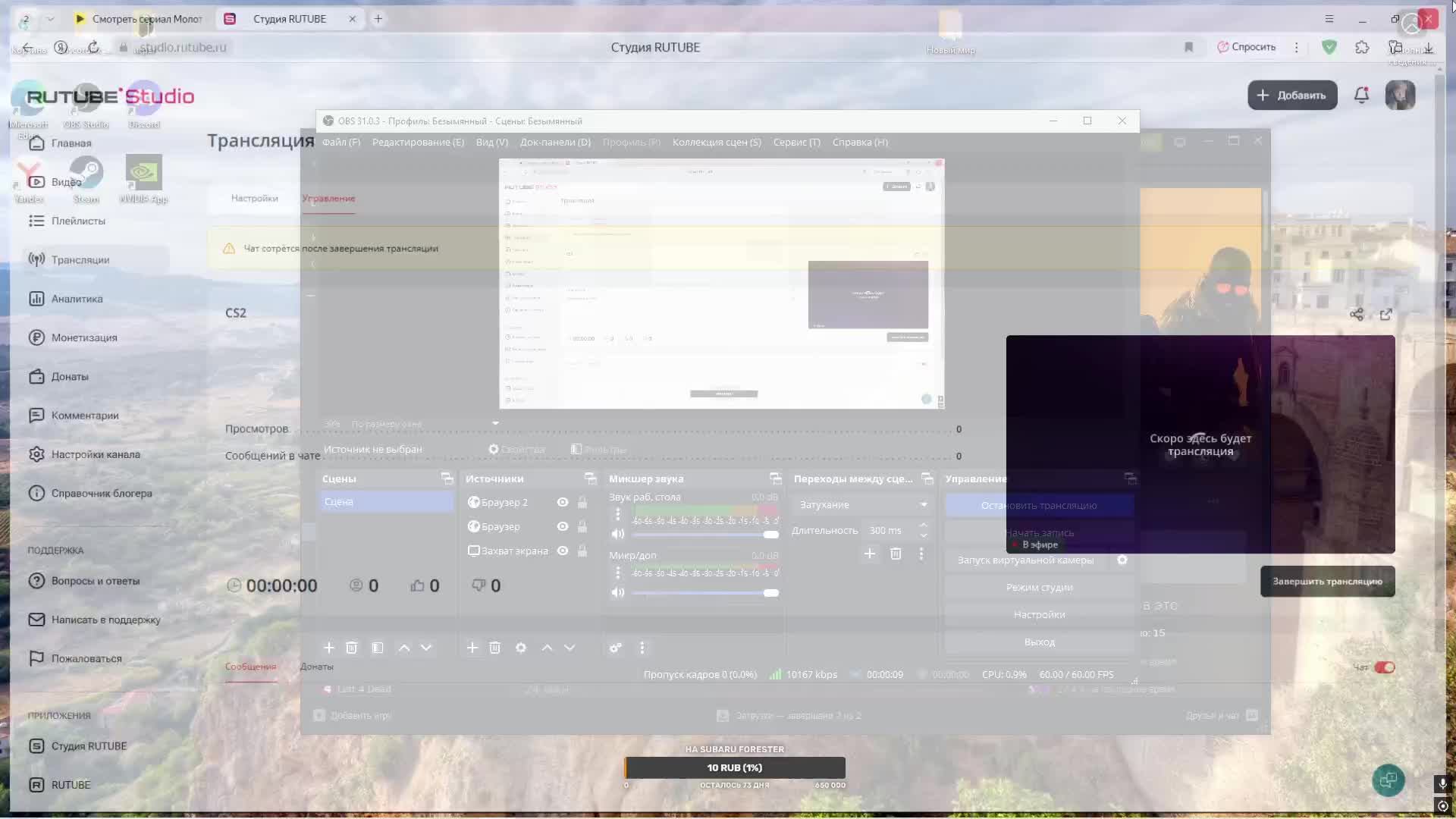The height and width of the screenshot is (819, 1456).
Task: Click Остановить трансляцию in OBS controls
Action: coord(1039,506)
